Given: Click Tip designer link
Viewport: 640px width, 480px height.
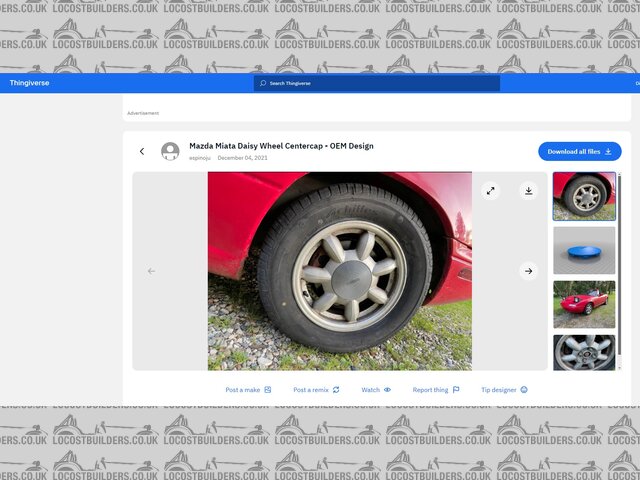Looking at the screenshot, I should tap(504, 390).
